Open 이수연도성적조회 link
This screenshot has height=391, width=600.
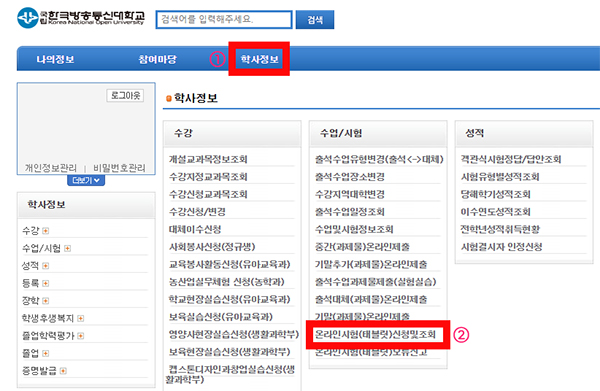(496, 212)
